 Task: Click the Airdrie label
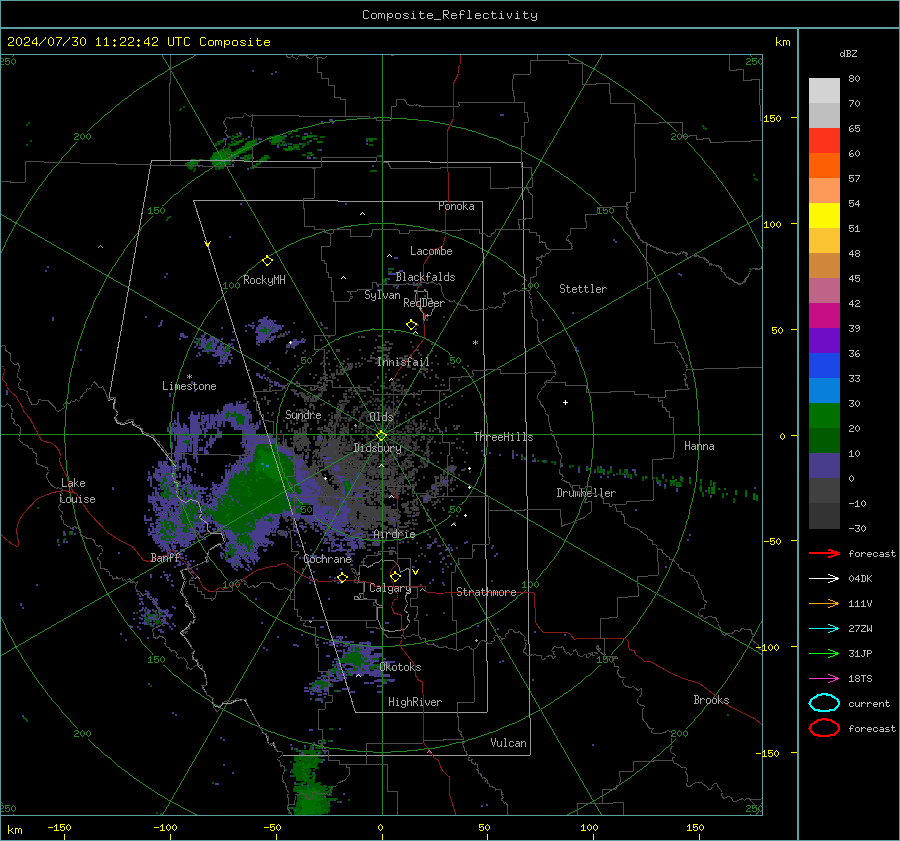394,534
